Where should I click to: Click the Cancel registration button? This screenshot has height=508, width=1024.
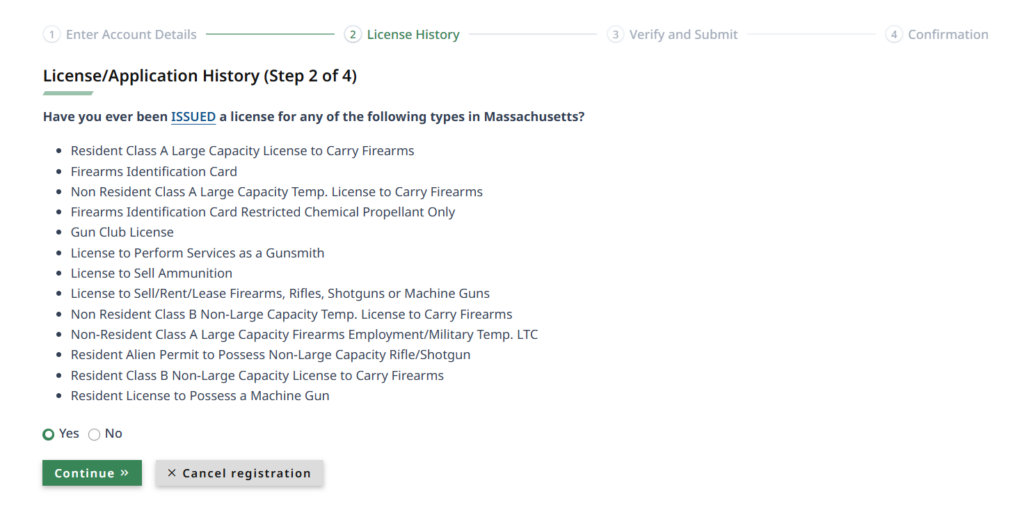[x=239, y=473]
